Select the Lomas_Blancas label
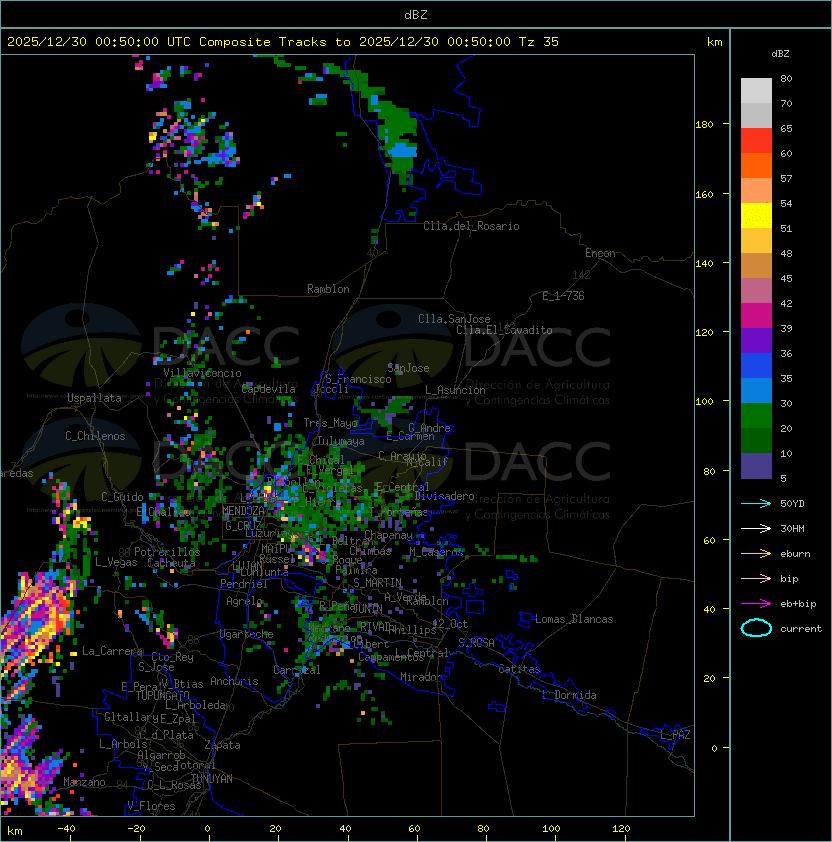 click(574, 619)
